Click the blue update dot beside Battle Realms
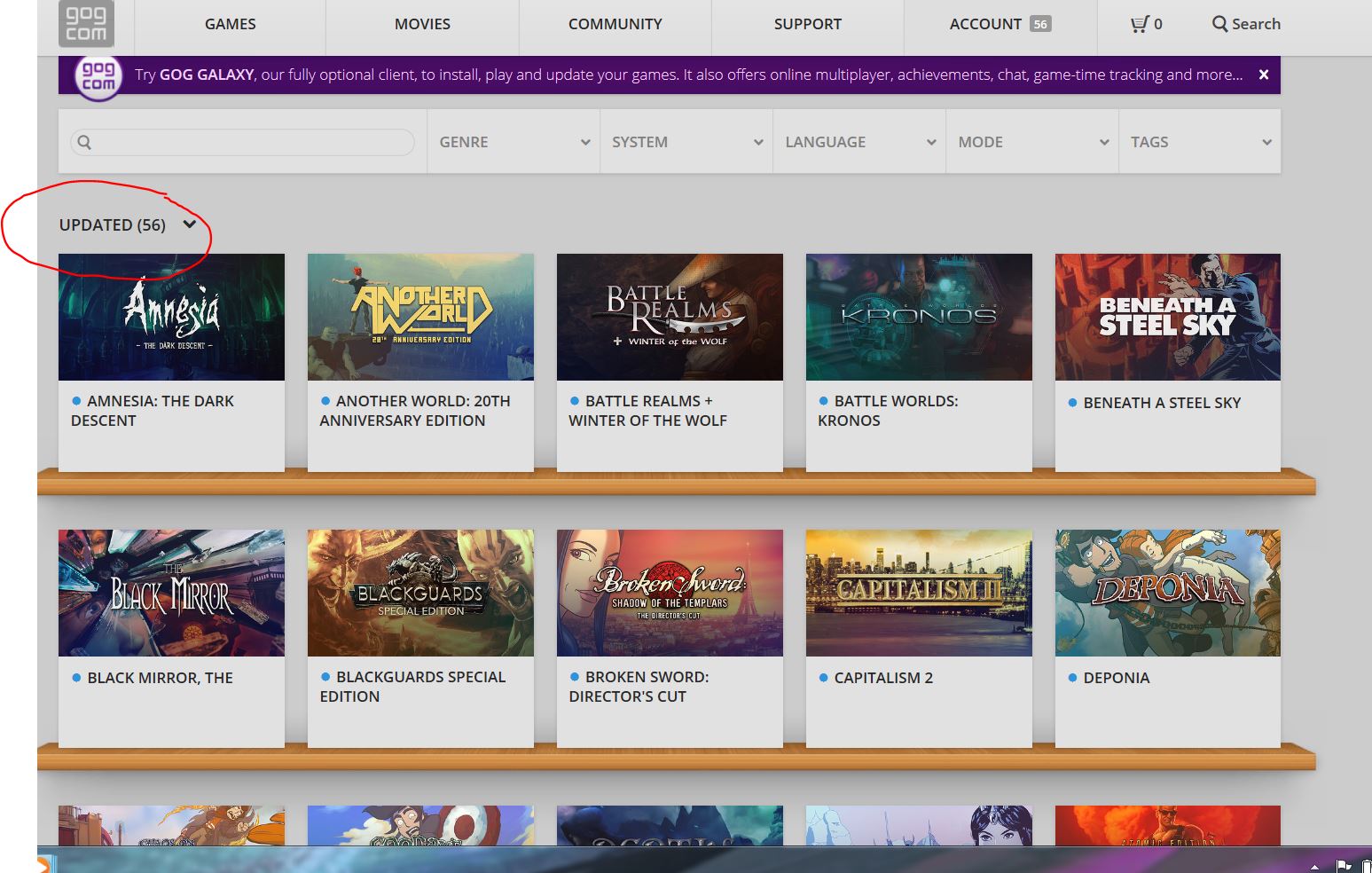 click(x=575, y=401)
